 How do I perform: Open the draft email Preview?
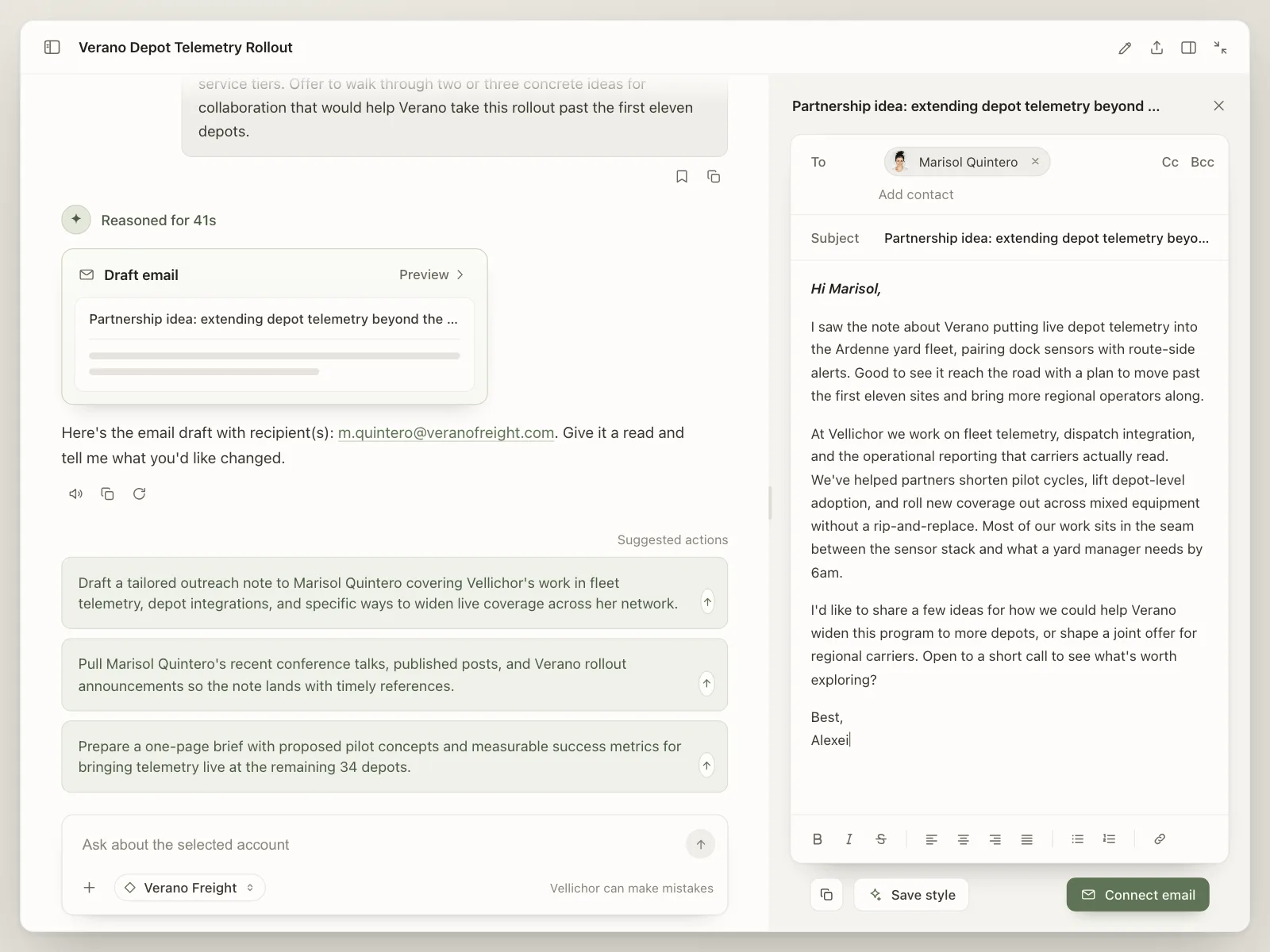[432, 274]
